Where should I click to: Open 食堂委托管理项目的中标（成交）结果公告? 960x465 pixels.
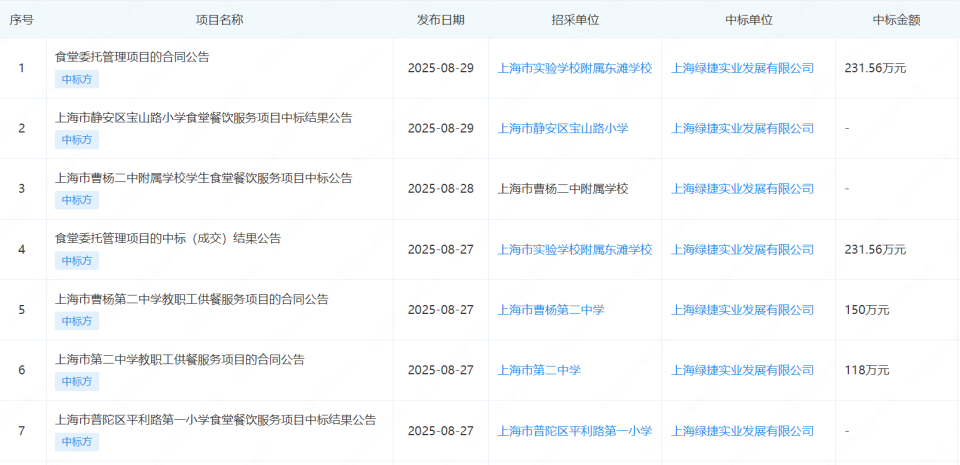(168, 239)
